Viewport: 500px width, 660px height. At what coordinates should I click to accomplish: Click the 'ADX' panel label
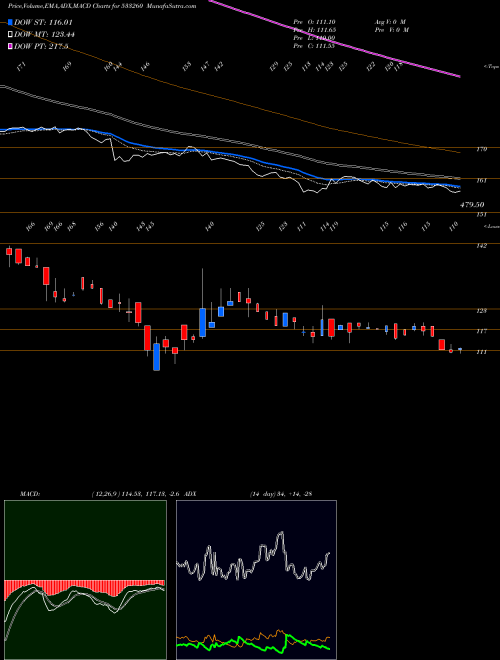point(191,494)
